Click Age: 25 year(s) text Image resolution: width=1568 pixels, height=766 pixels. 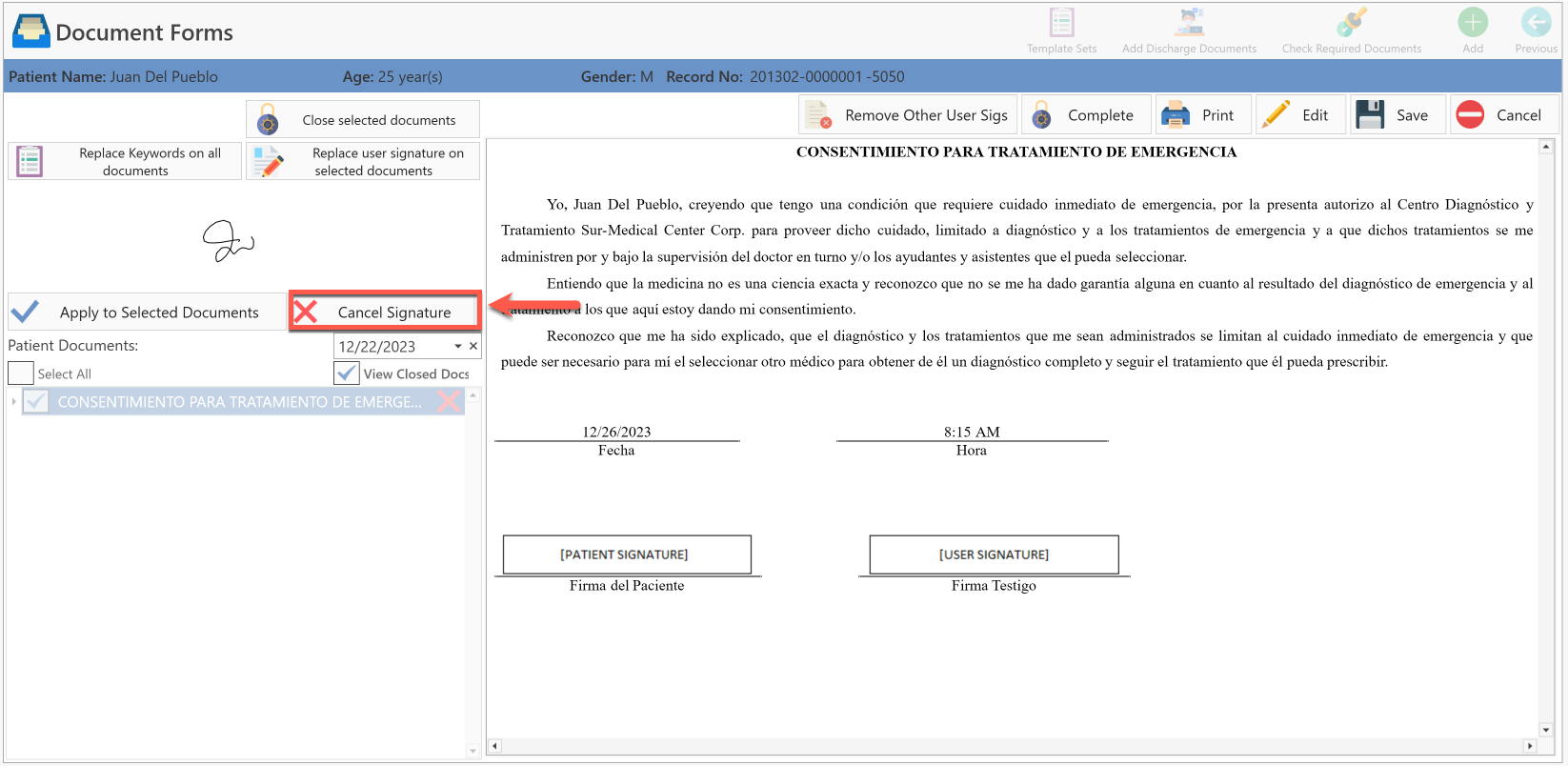pos(392,76)
